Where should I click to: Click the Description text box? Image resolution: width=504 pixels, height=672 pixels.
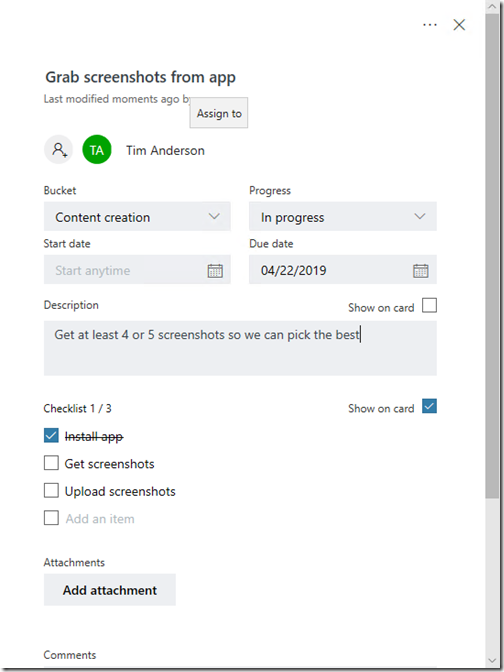click(240, 348)
